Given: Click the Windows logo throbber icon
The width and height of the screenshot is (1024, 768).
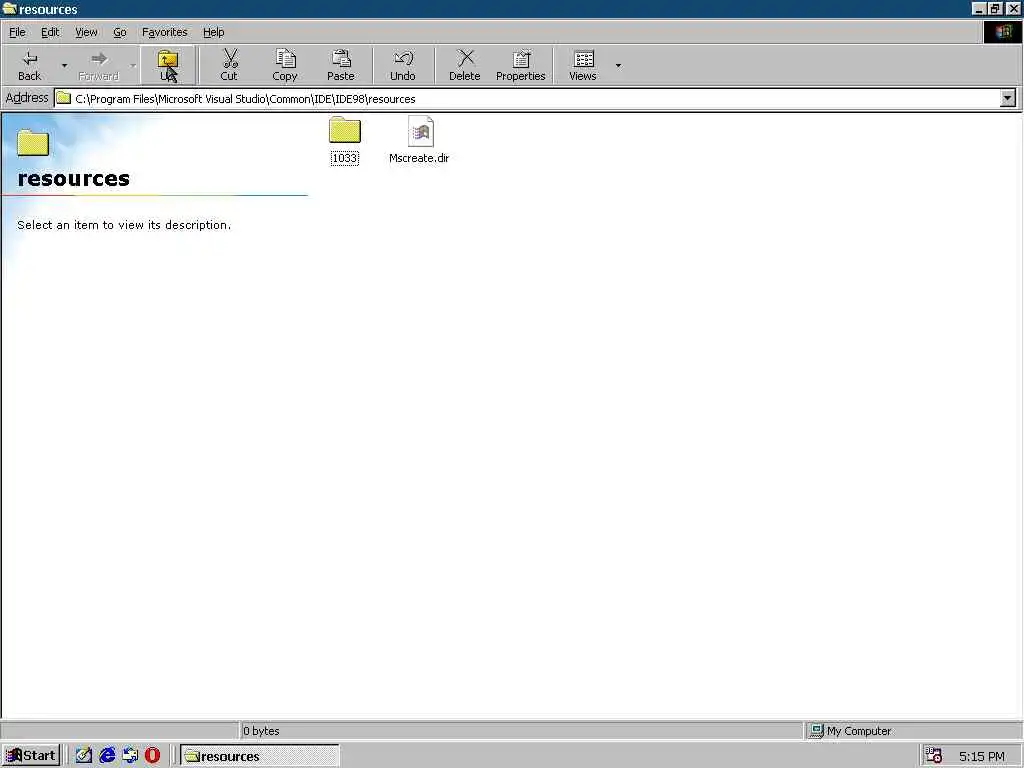Looking at the screenshot, I should click(x=1002, y=32).
